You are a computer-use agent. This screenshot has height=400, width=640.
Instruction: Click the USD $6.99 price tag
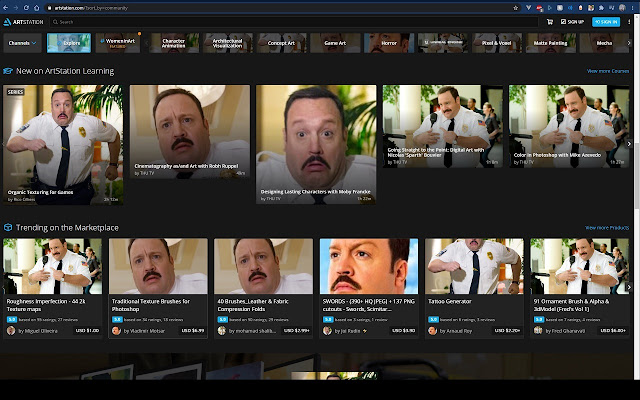click(x=193, y=331)
